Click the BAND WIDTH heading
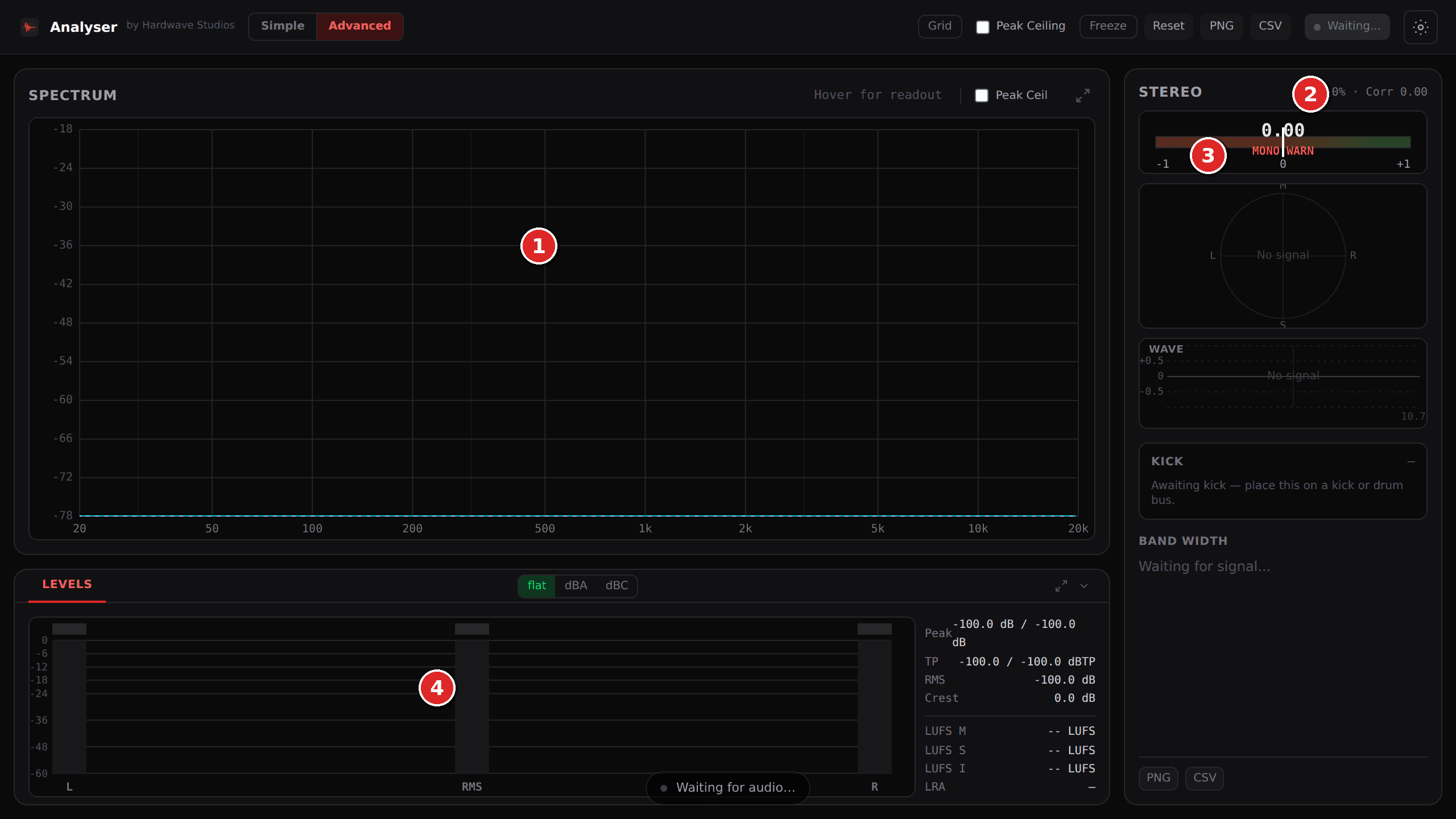This screenshot has height=819, width=1456. (x=1183, y=541)
